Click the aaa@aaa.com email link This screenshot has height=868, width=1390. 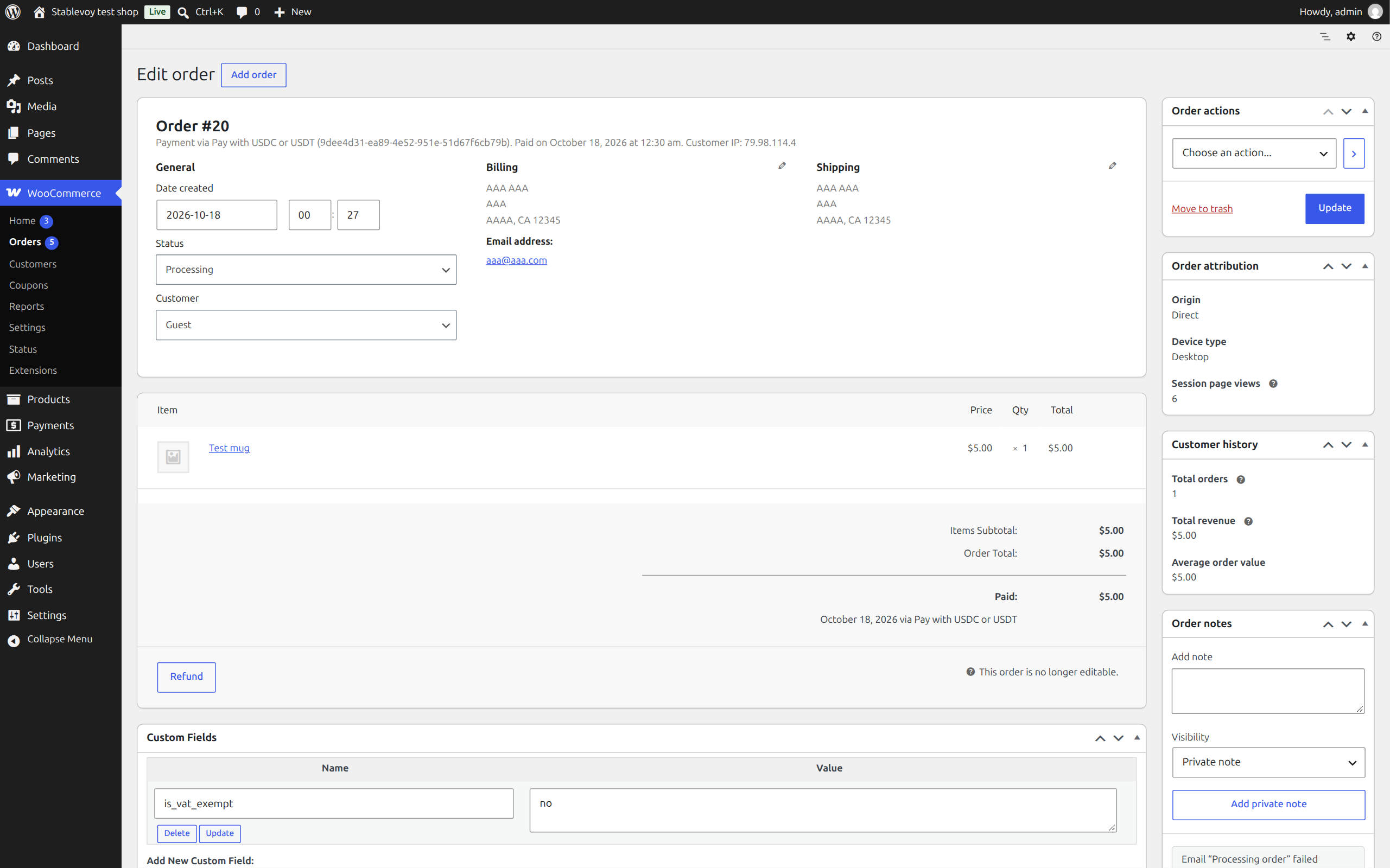click(x=516, y=260)
